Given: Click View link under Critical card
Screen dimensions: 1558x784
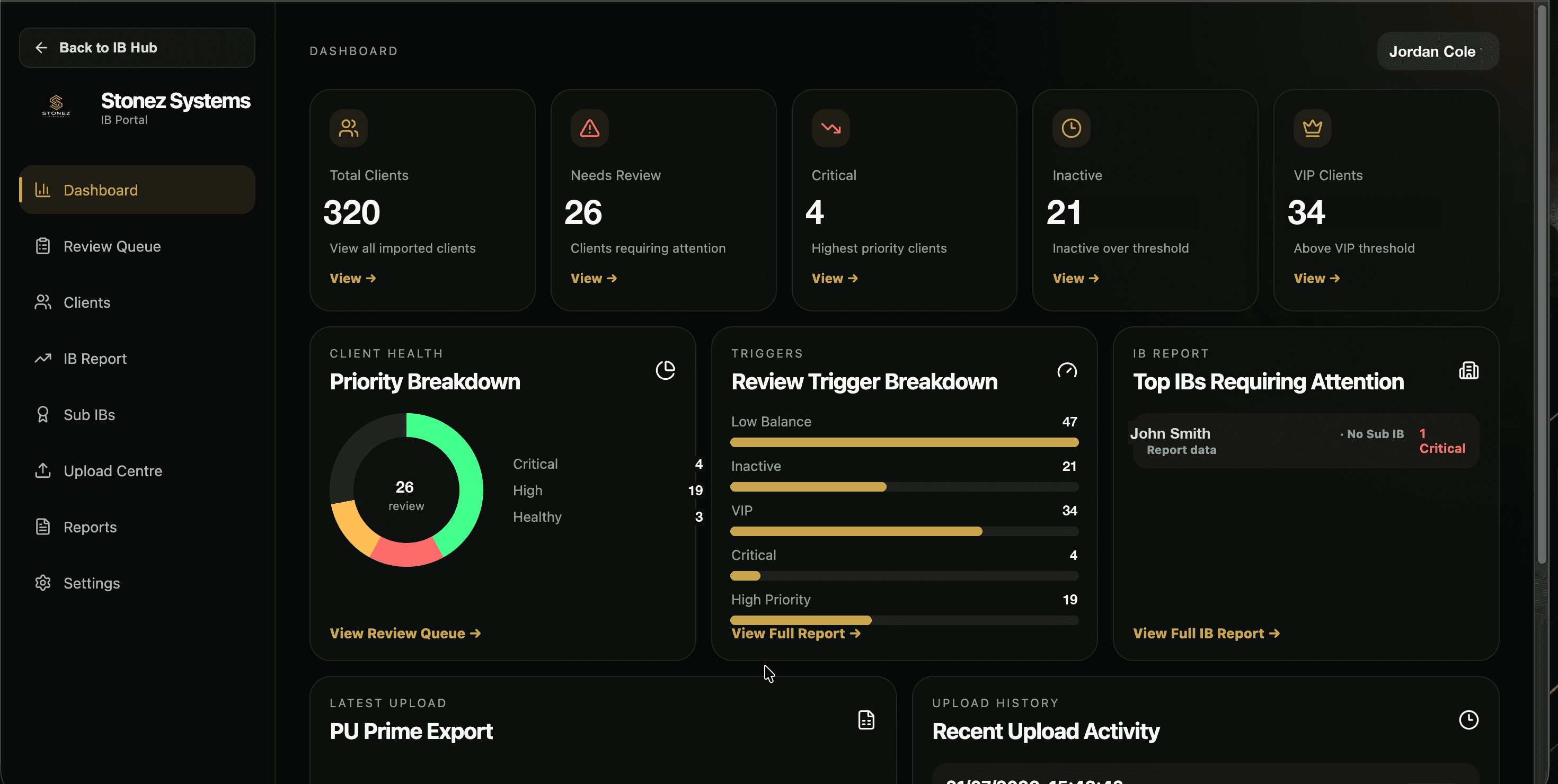Looking at the screenshot, I should pyautogui.click(x=835, y=278).
